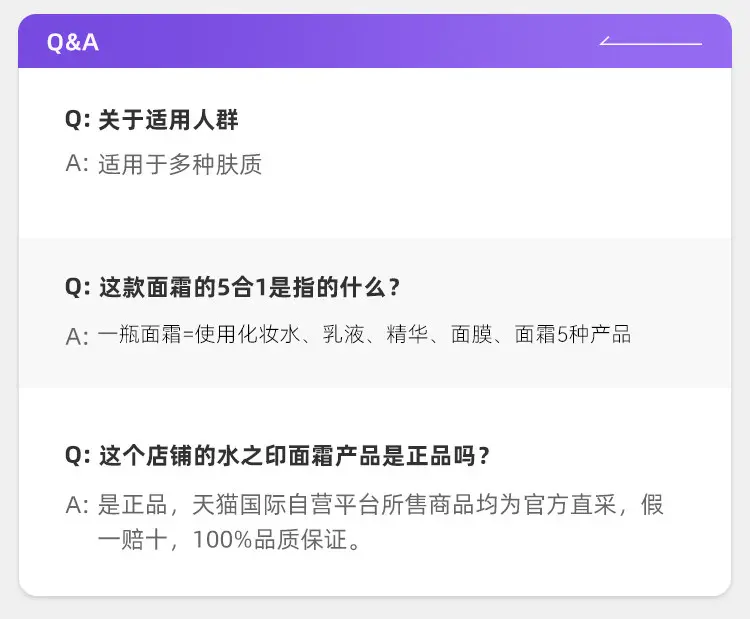The width and height of the screenshot is (750, 619).
Task: Click the word 精华 in second answer
Action: click(x=408, y=334)
